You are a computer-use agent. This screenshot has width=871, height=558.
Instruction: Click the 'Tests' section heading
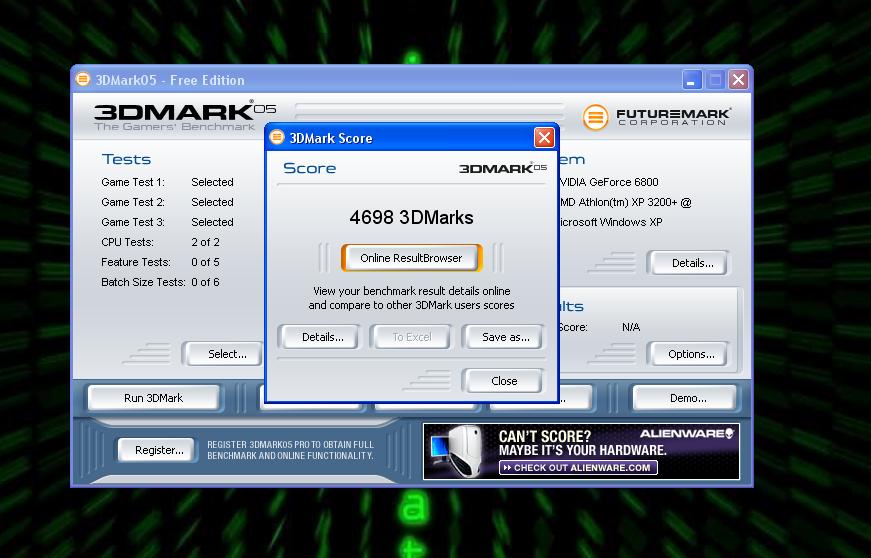click(127, 159)
